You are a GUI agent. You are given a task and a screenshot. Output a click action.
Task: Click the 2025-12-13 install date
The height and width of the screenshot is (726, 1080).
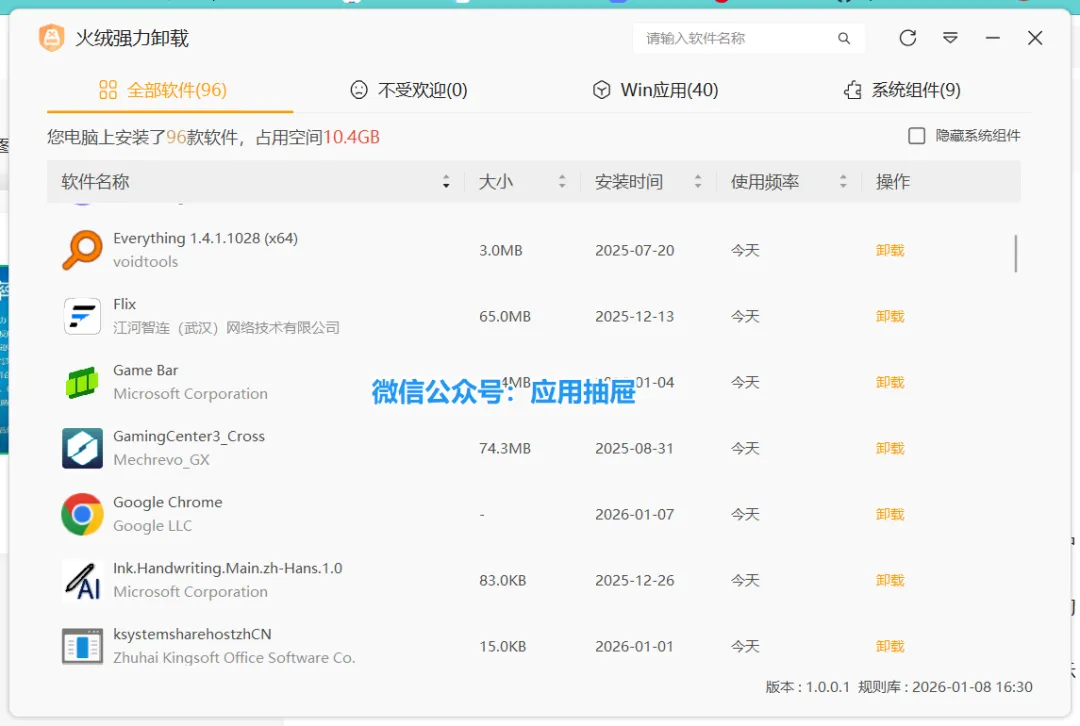tap(634, 317)
